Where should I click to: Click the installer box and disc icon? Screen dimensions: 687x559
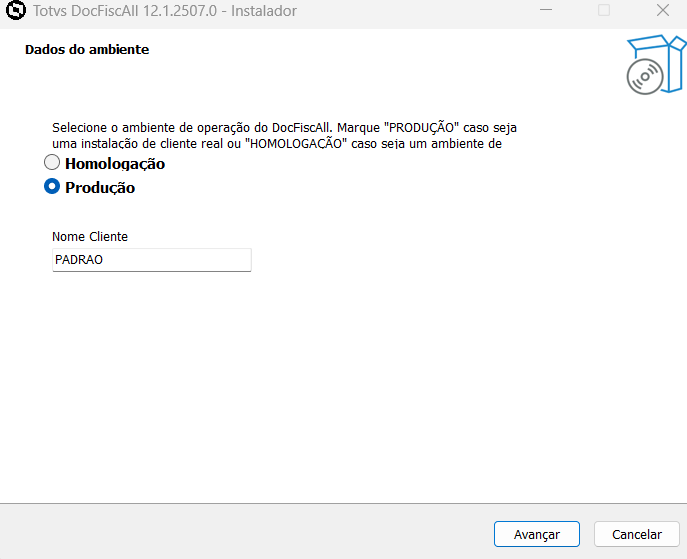pyautogui.click(x=656, y=64)
